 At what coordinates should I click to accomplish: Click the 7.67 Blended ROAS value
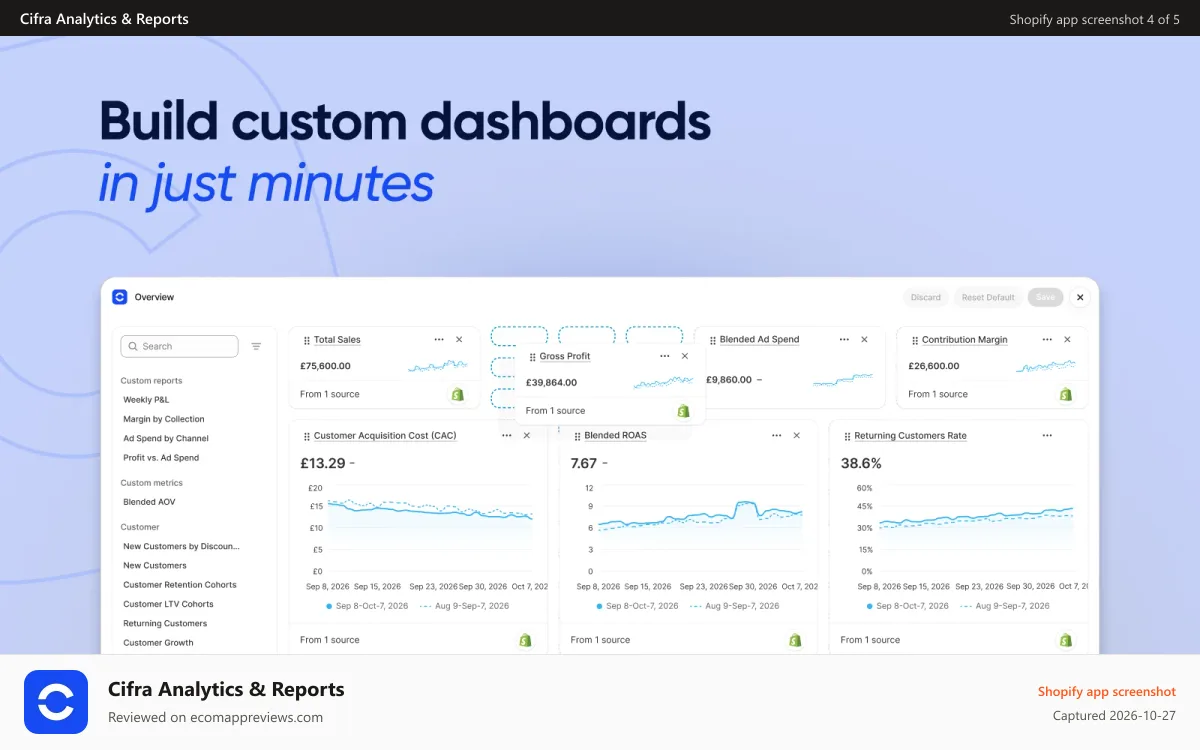[584, 463]
